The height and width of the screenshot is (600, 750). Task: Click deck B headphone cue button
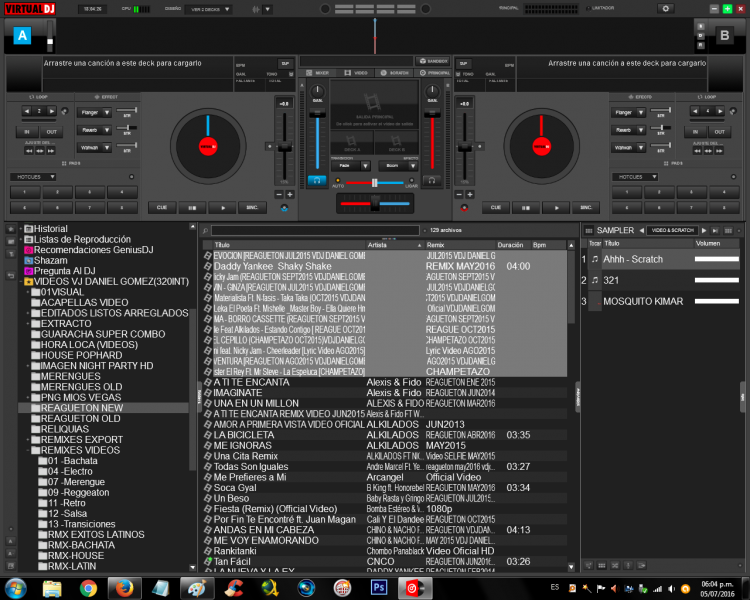(x=432, y=180)
